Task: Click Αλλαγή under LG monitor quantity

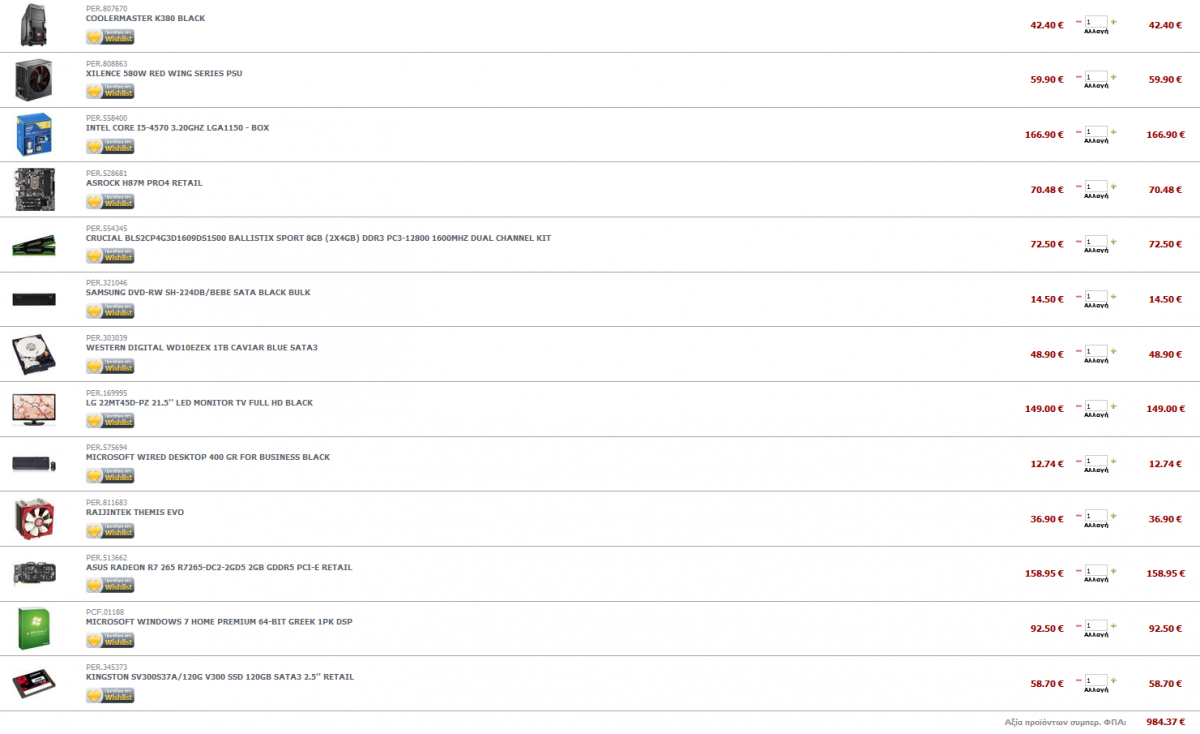Action: click(1096, 416)
